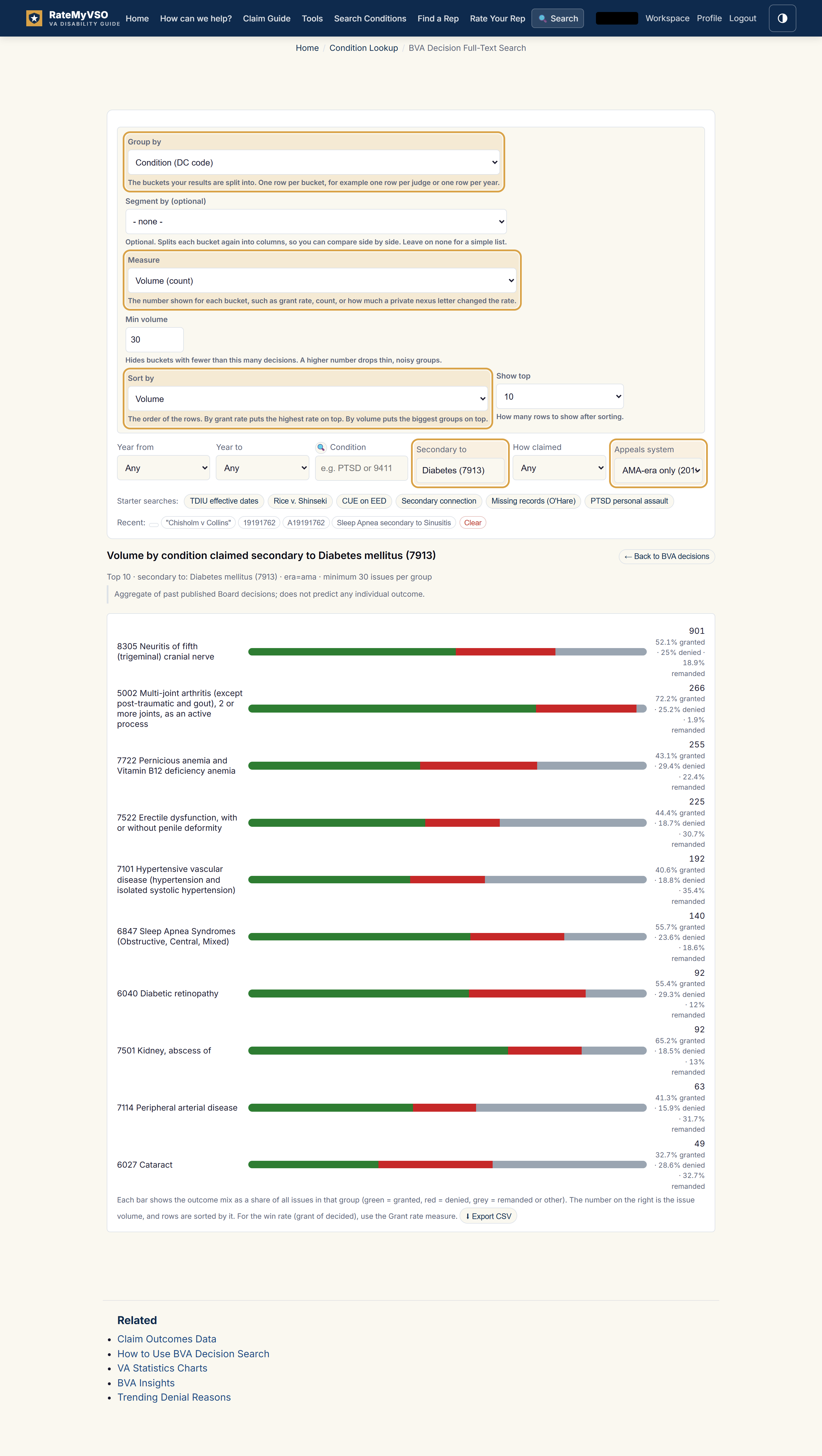Toggle the dark mode contrast icon
Screen dimensions: 822x1456
pyautogui.click(x=782, y=18)
